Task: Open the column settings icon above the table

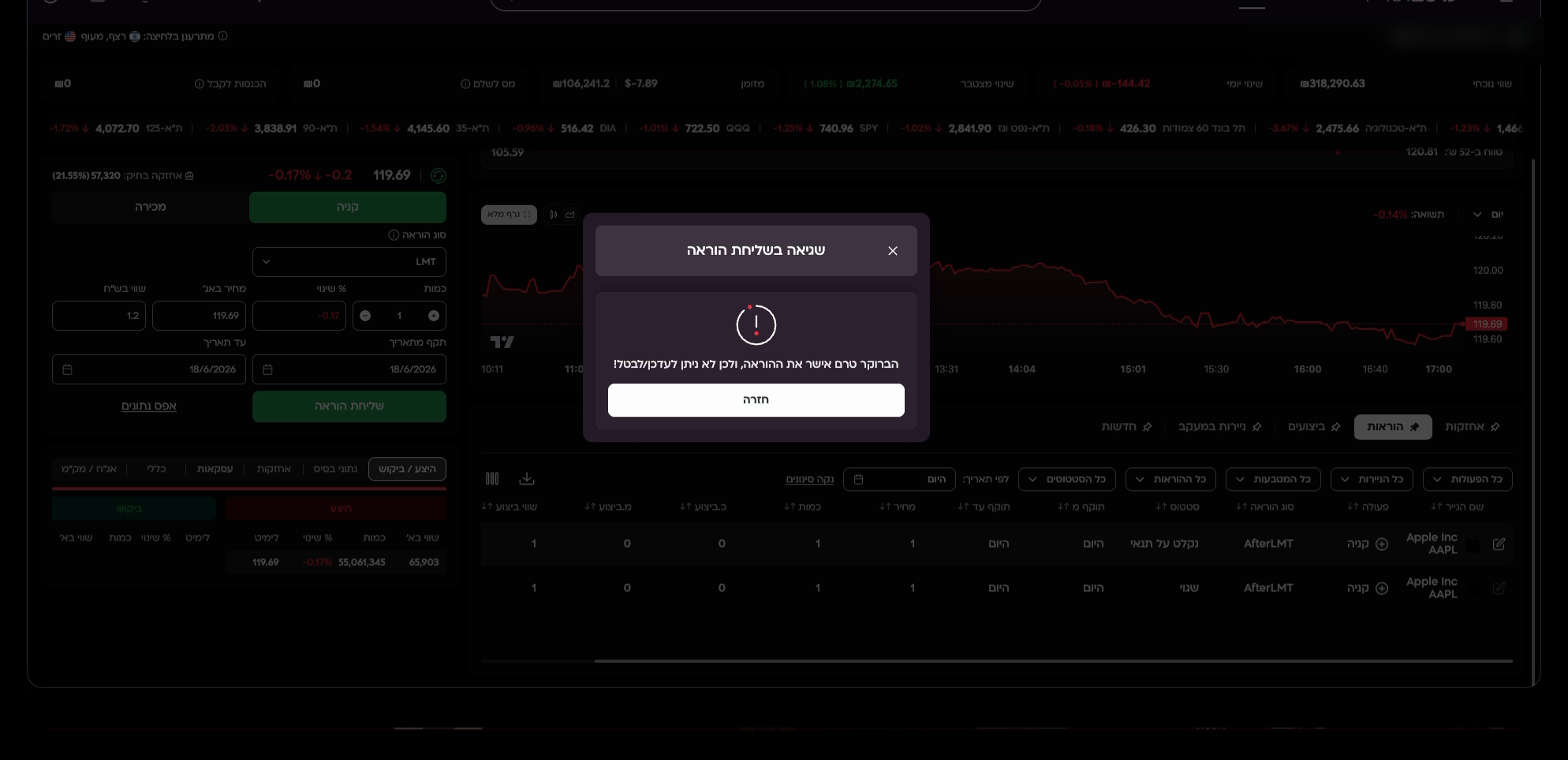Action: pos(492,479)
